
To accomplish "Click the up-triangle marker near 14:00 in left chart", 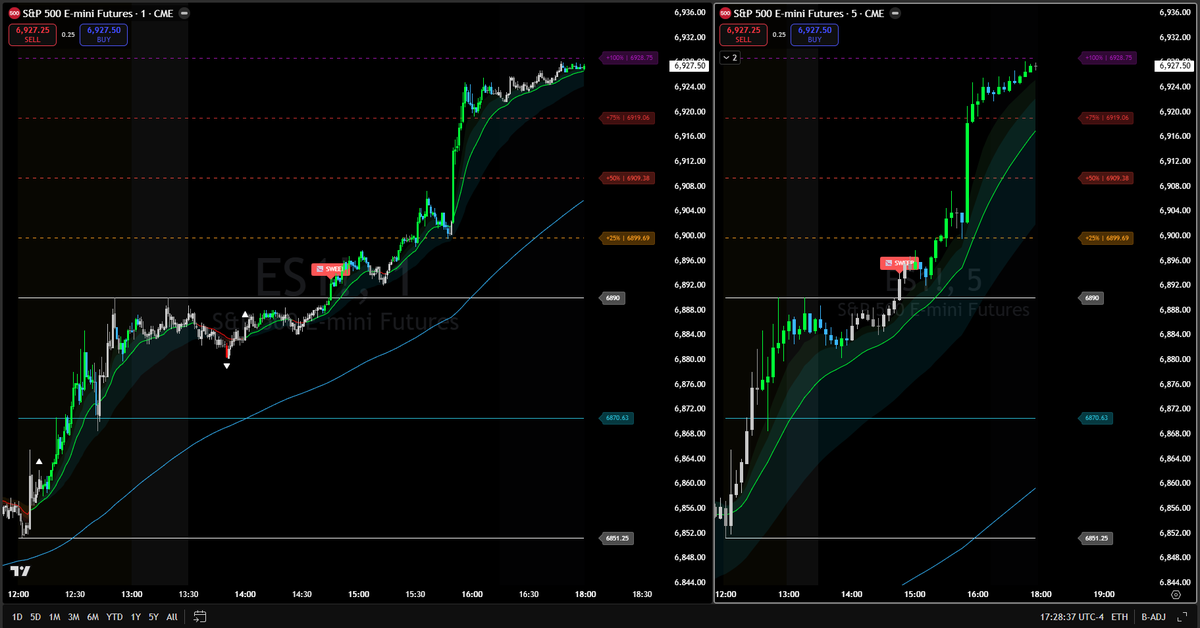I will 246,315.
